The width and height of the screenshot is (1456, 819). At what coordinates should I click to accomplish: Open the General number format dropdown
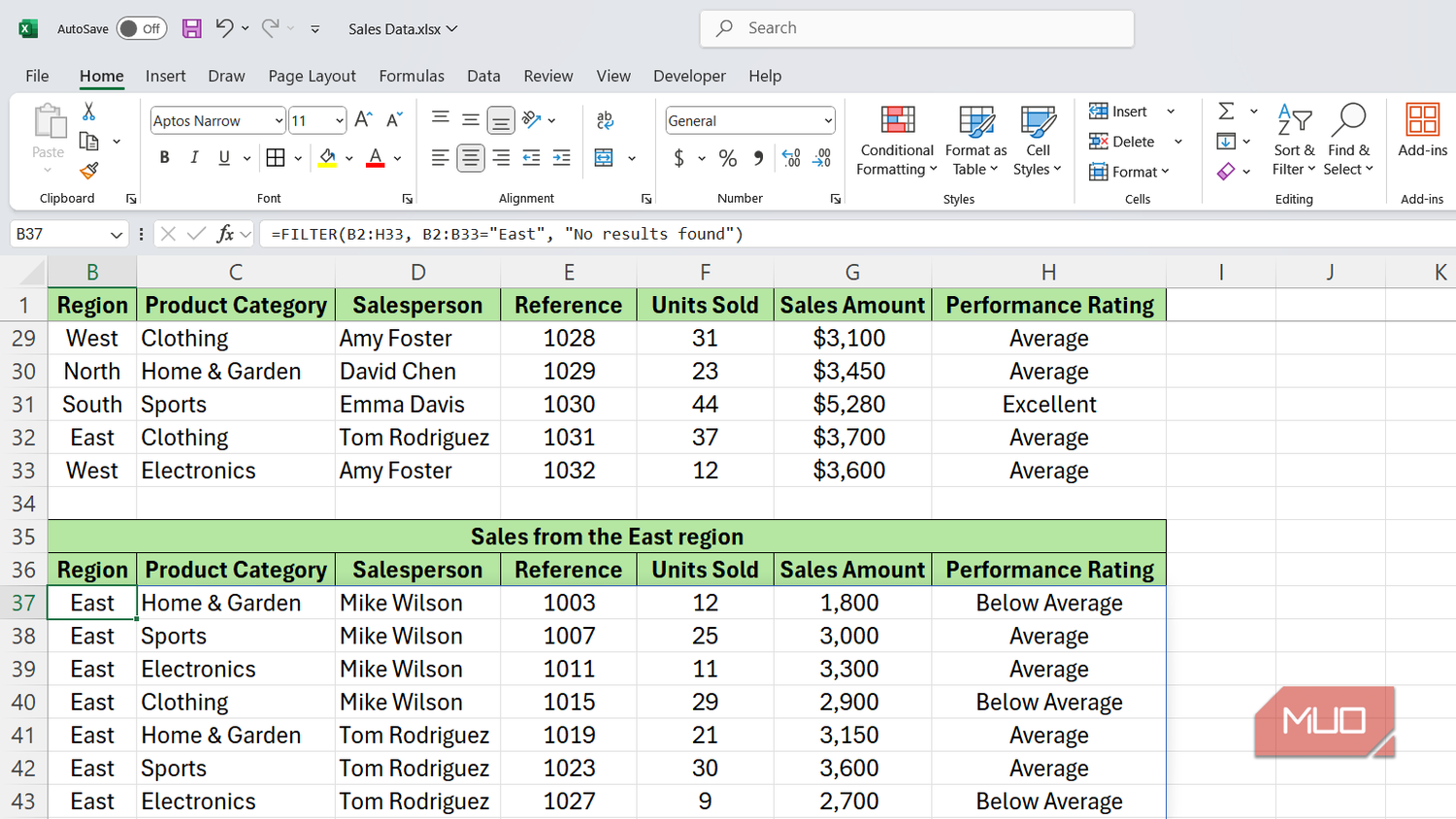click(x=827, y=120)
